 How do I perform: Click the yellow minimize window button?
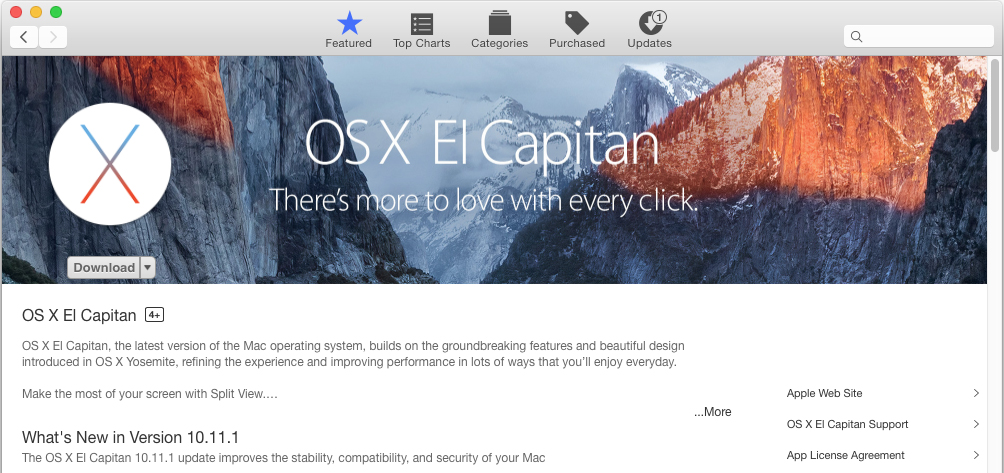tap(36, 12)
